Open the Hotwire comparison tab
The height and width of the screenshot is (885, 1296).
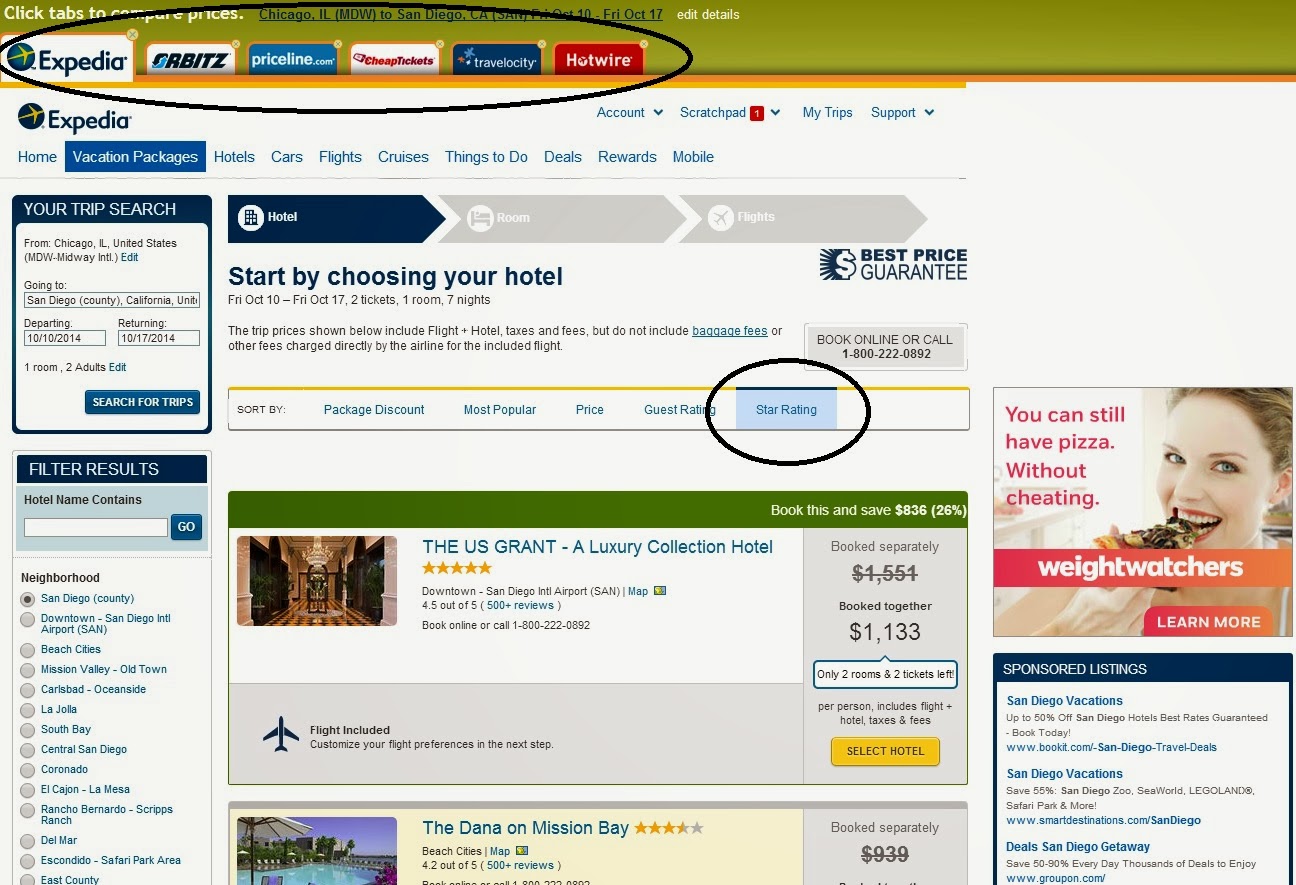tap(598, 60)
